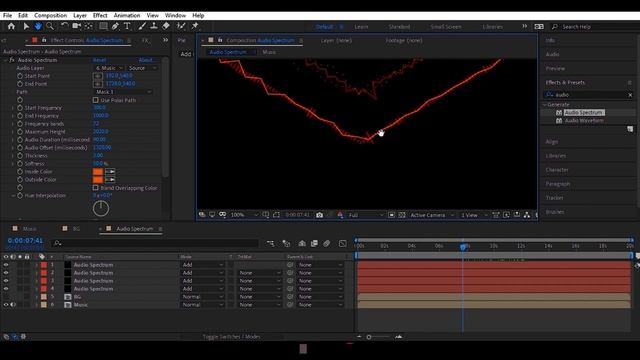
Task: Click the Inside Color orange swatch
Action: [x=98, y=171]
